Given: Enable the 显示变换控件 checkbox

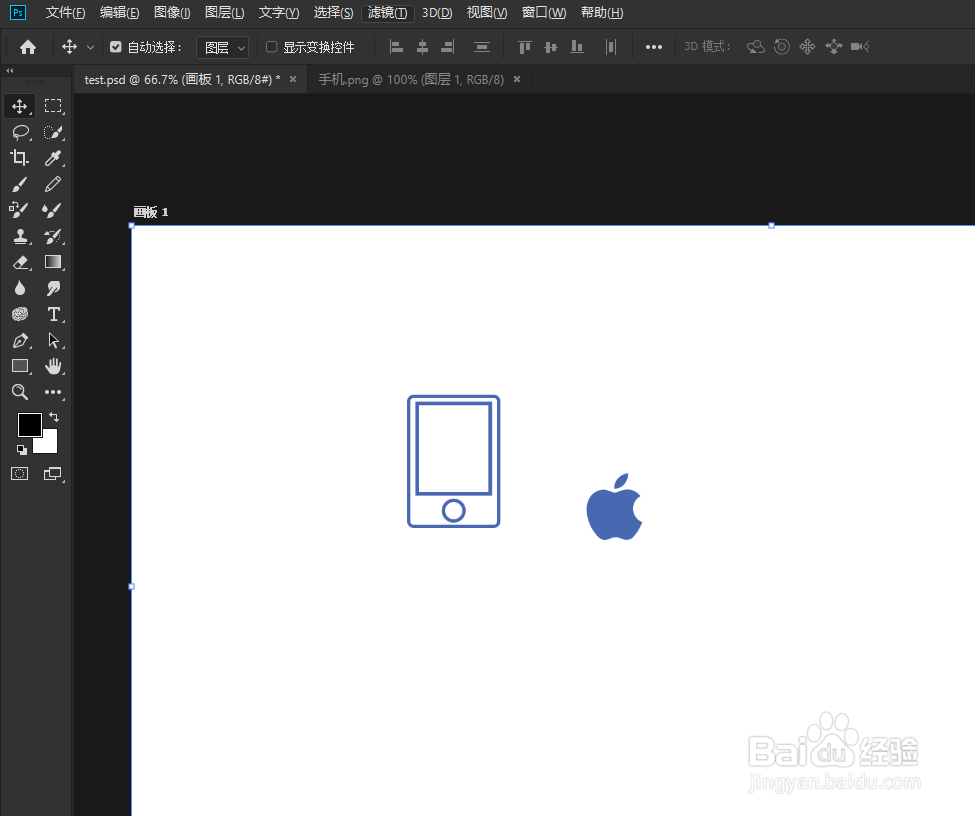Looking at the screenshot, I should tap(272, 47).
